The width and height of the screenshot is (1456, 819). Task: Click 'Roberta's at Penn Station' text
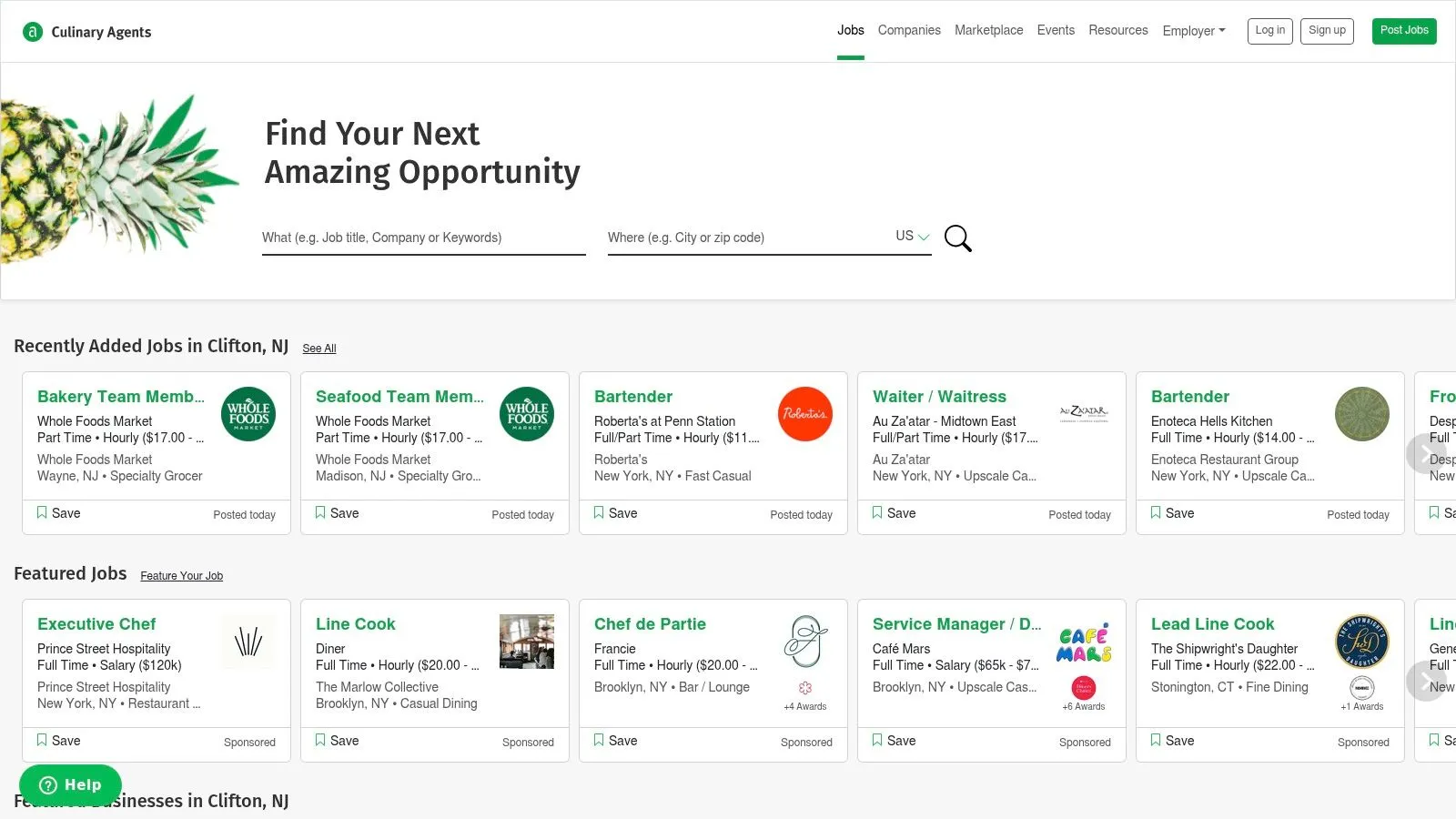pyautogui.click(x=664, y=421)
